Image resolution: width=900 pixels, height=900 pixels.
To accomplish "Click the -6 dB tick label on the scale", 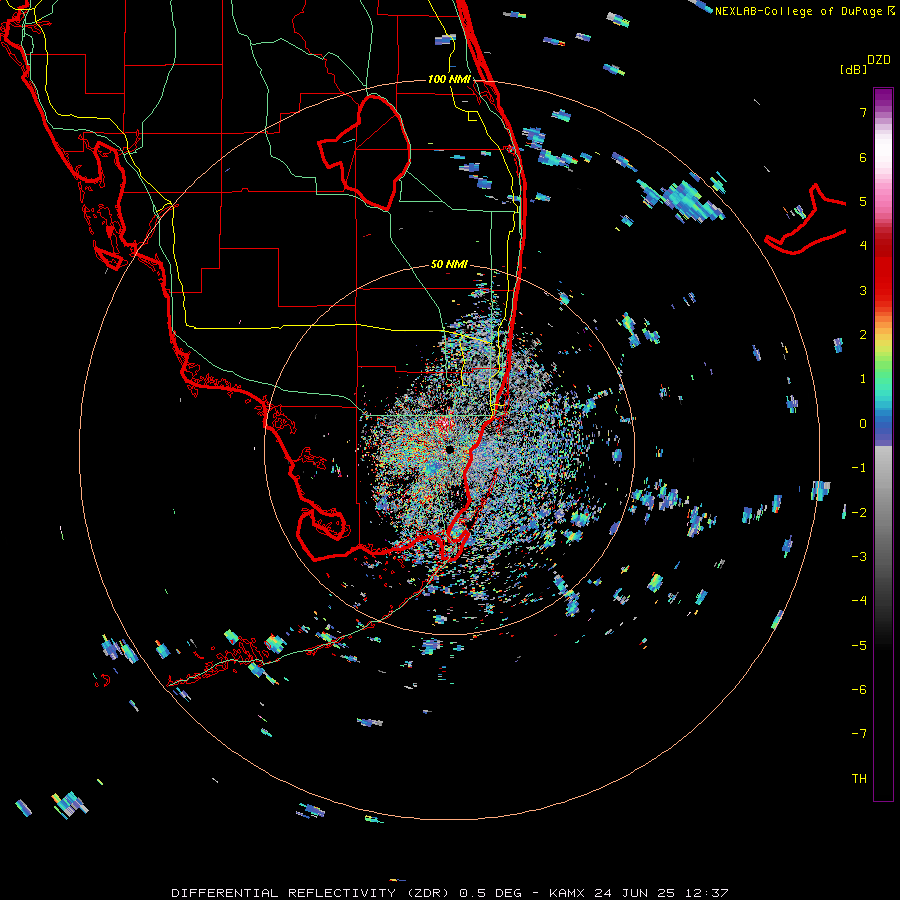I will tap(859, 689).
